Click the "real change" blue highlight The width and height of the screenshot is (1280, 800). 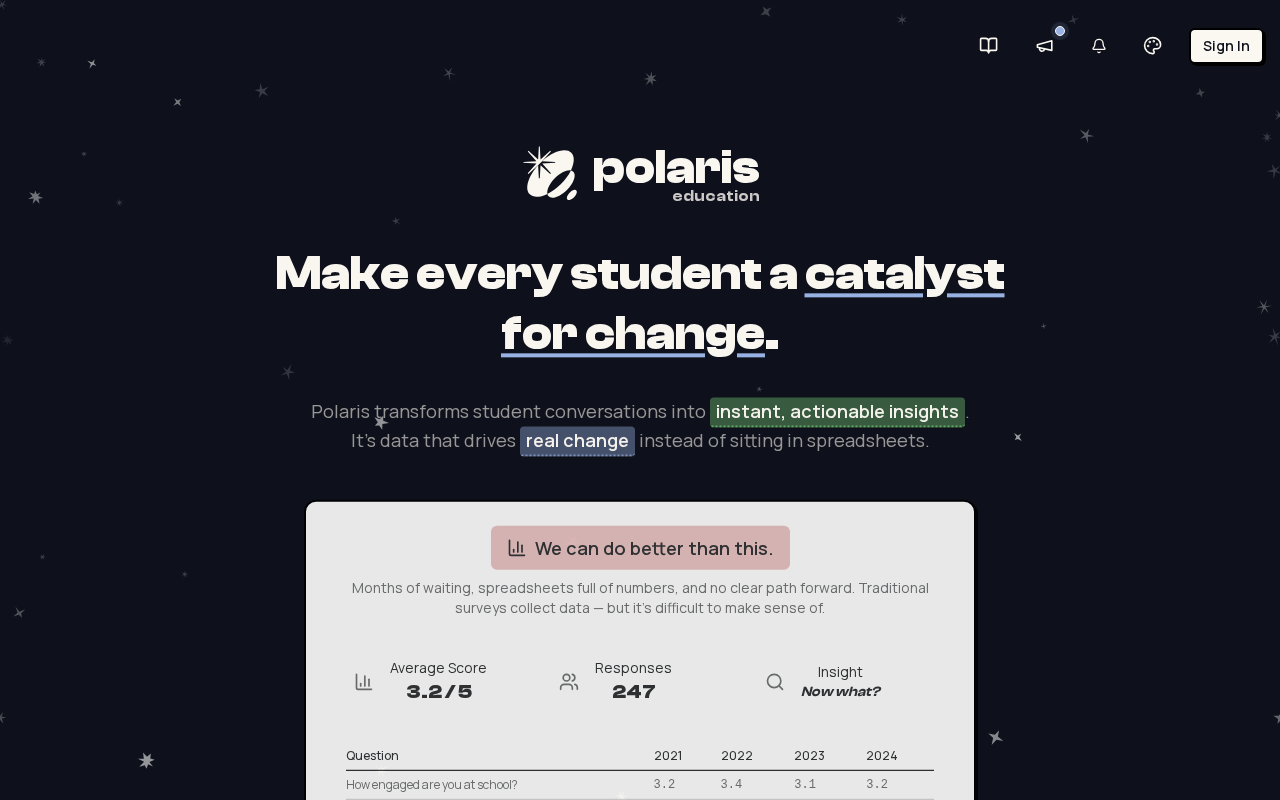pyautogui.click(x=577, y=441)
